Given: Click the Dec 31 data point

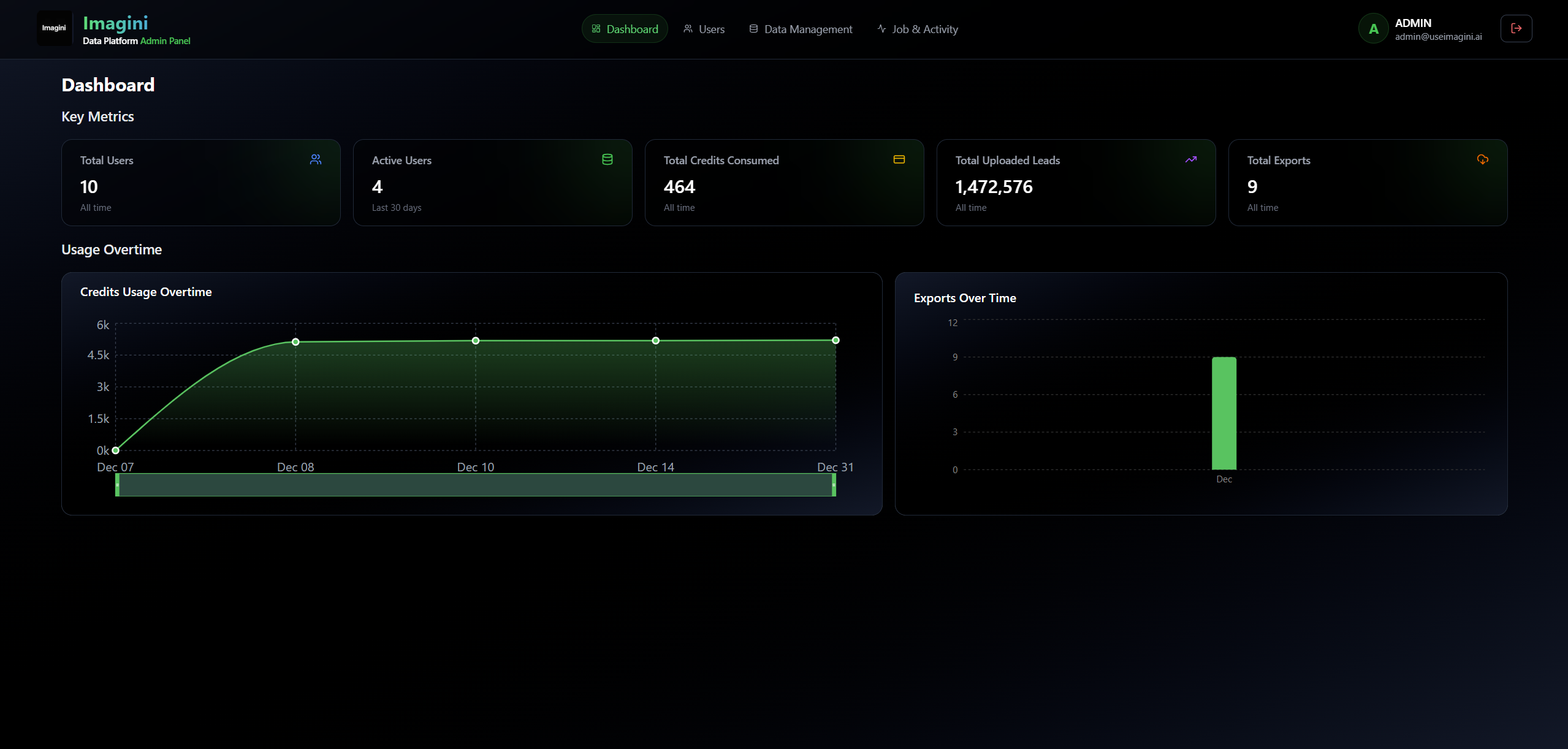Looking at the screenshot, I should click(x=835, y=340).
